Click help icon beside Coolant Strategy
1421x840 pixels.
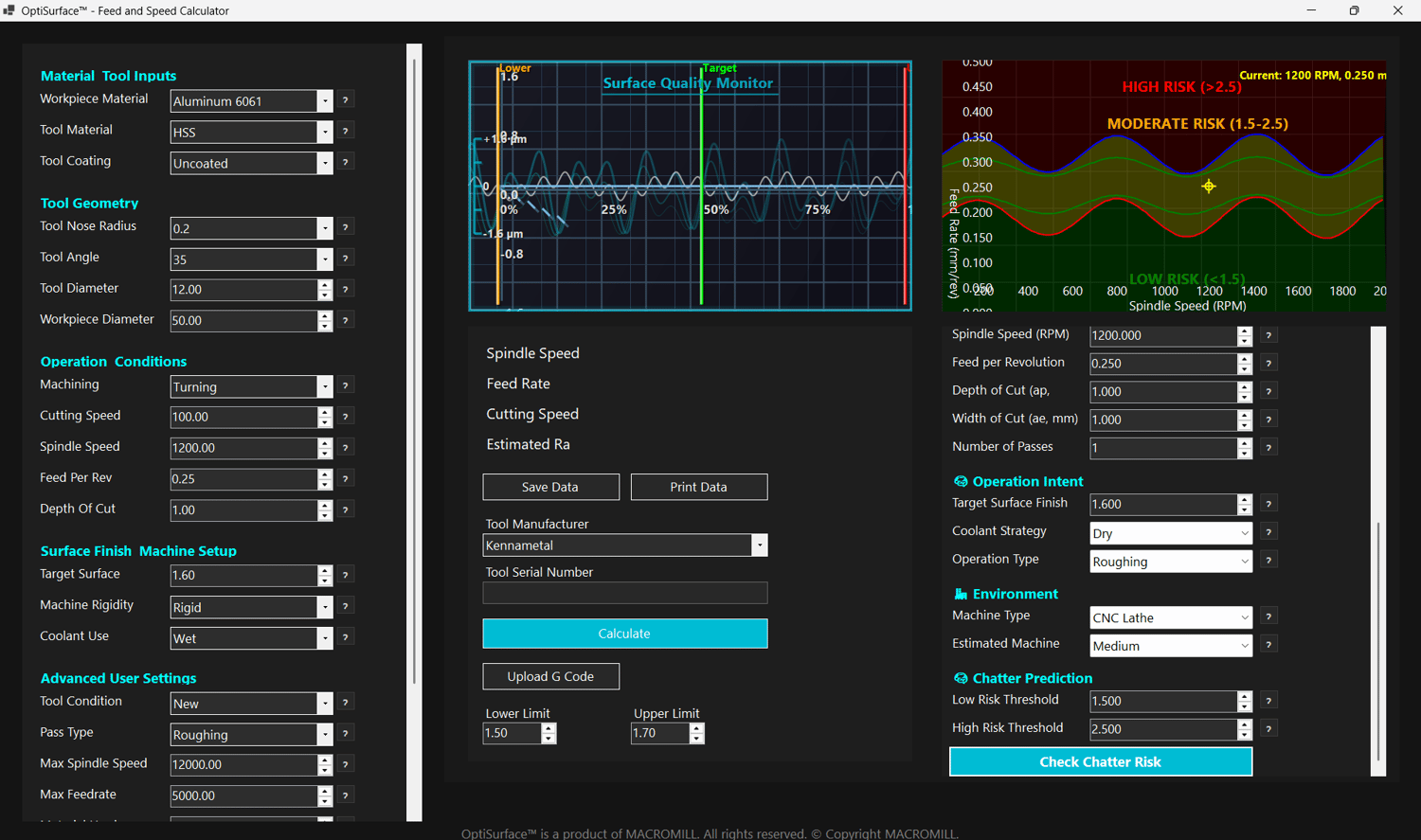[1268, 532]
